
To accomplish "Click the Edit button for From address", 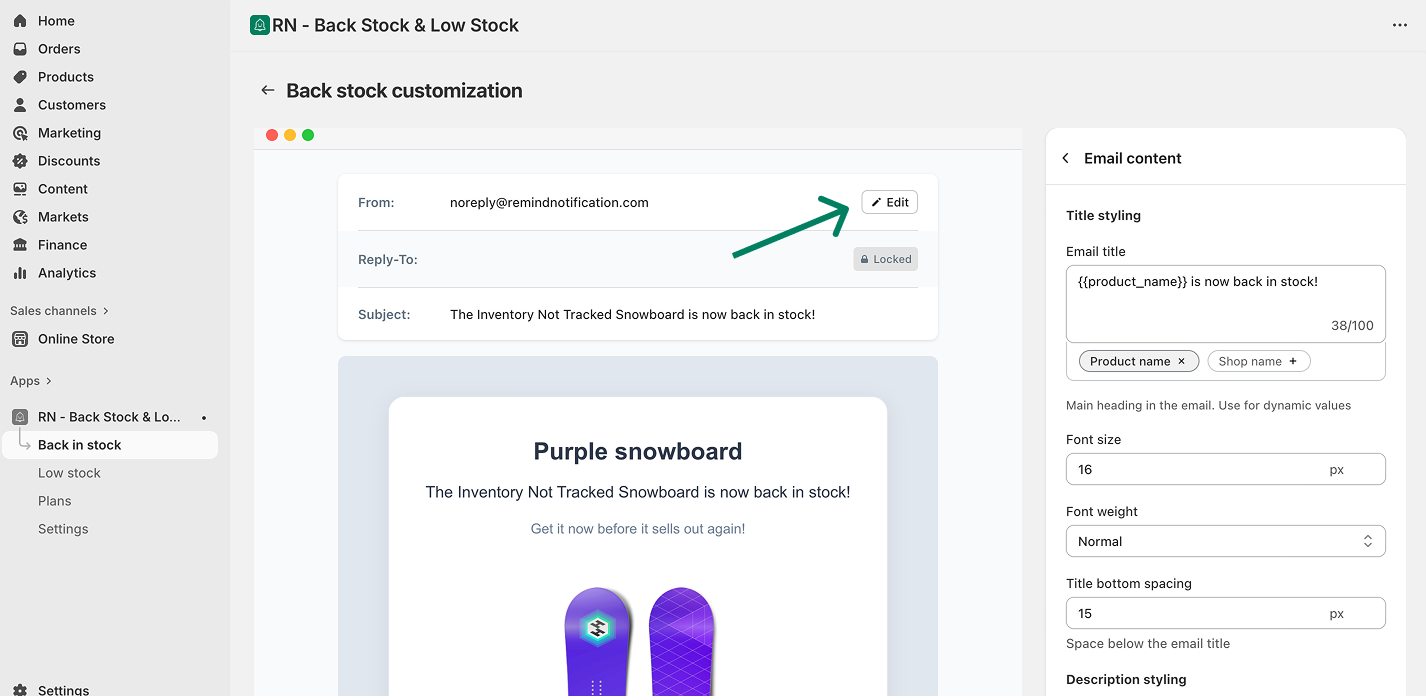I will 889,202.
